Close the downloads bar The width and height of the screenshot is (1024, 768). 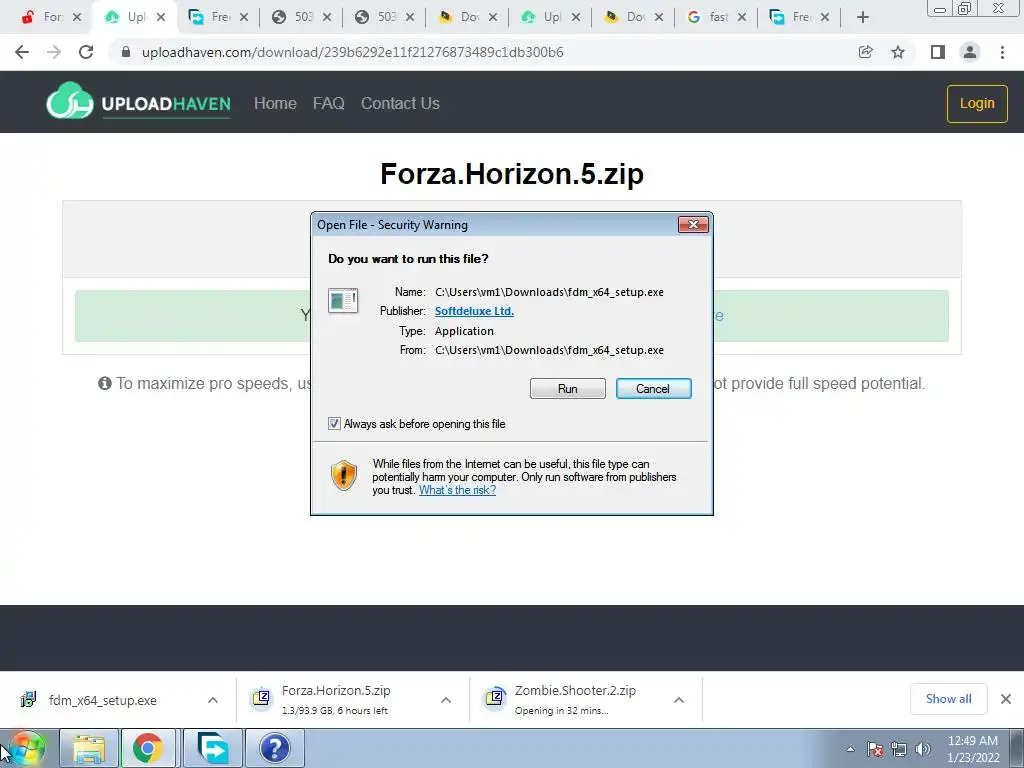pyautogui.click(x=1006, y=699)
